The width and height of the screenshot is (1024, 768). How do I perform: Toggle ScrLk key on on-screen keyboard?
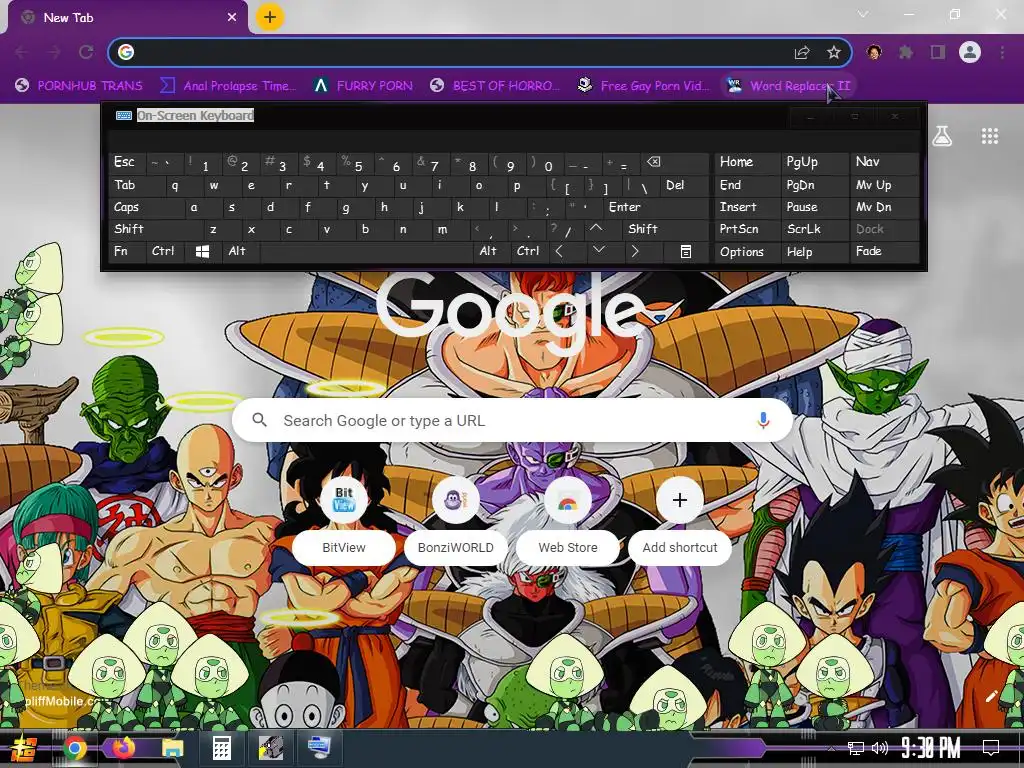(x=815, y=229)
